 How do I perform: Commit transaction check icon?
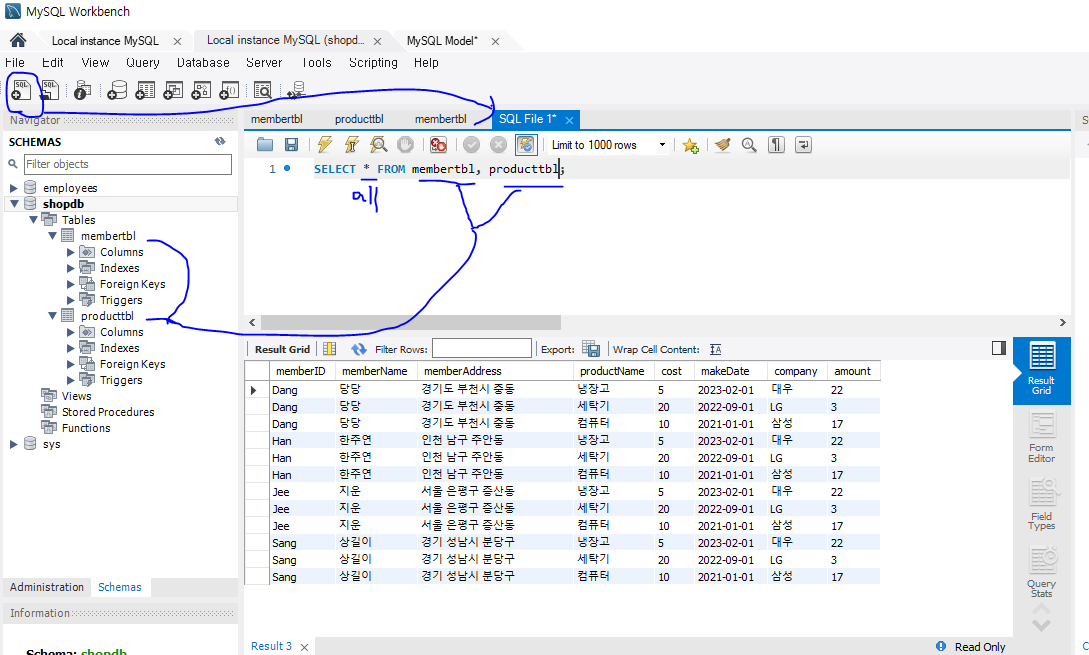tap(472, 144)
